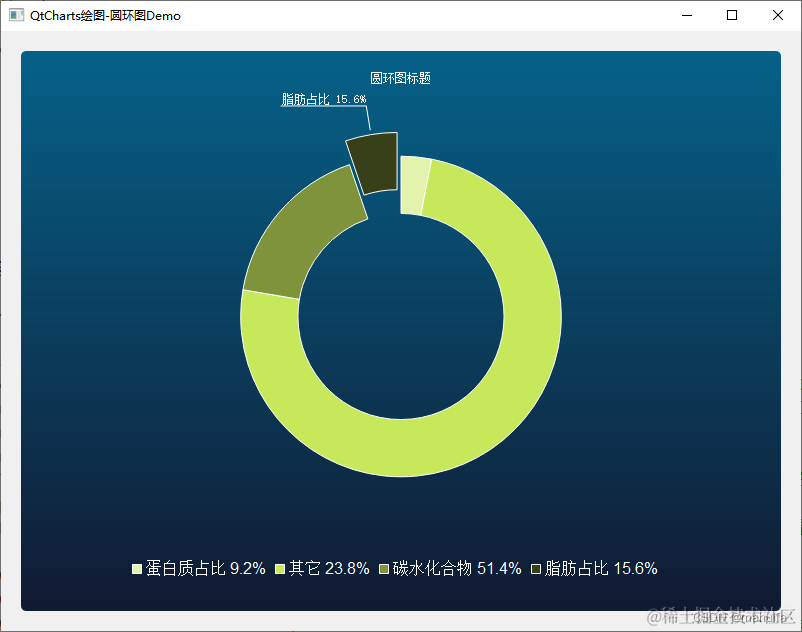This screenshot has width=802, height=632.
Task: Click the QtCharts window app icon
Action: coord(16,15)
